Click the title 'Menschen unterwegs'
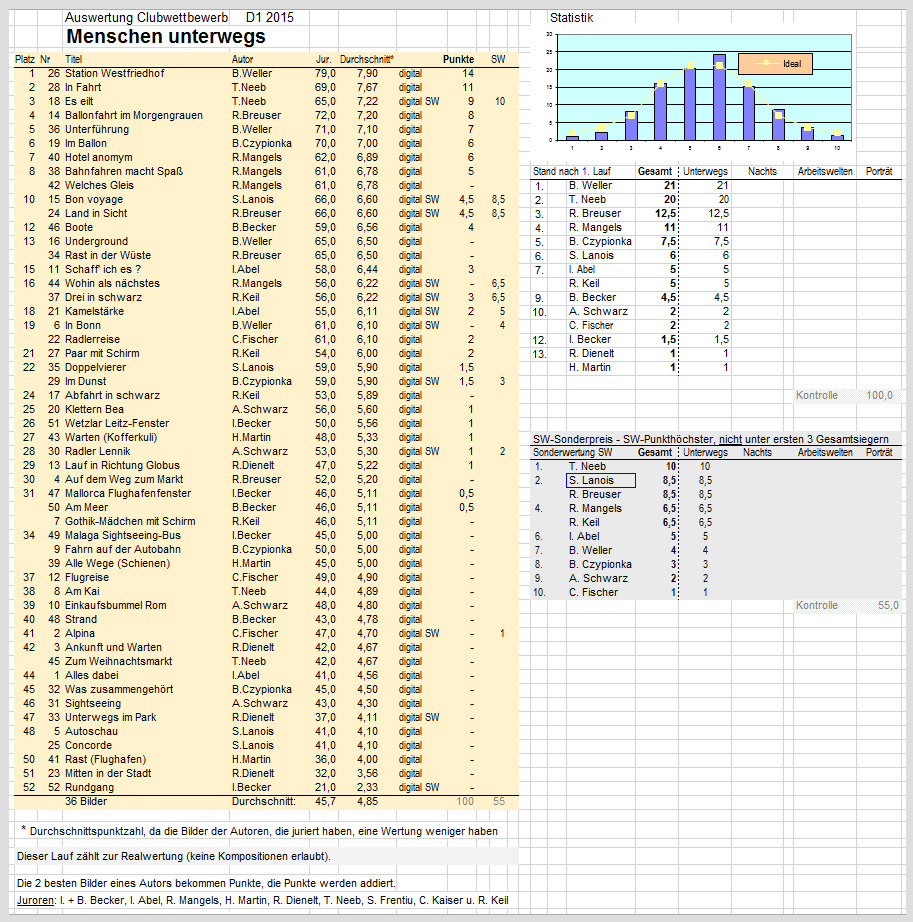 coord(166,36)
